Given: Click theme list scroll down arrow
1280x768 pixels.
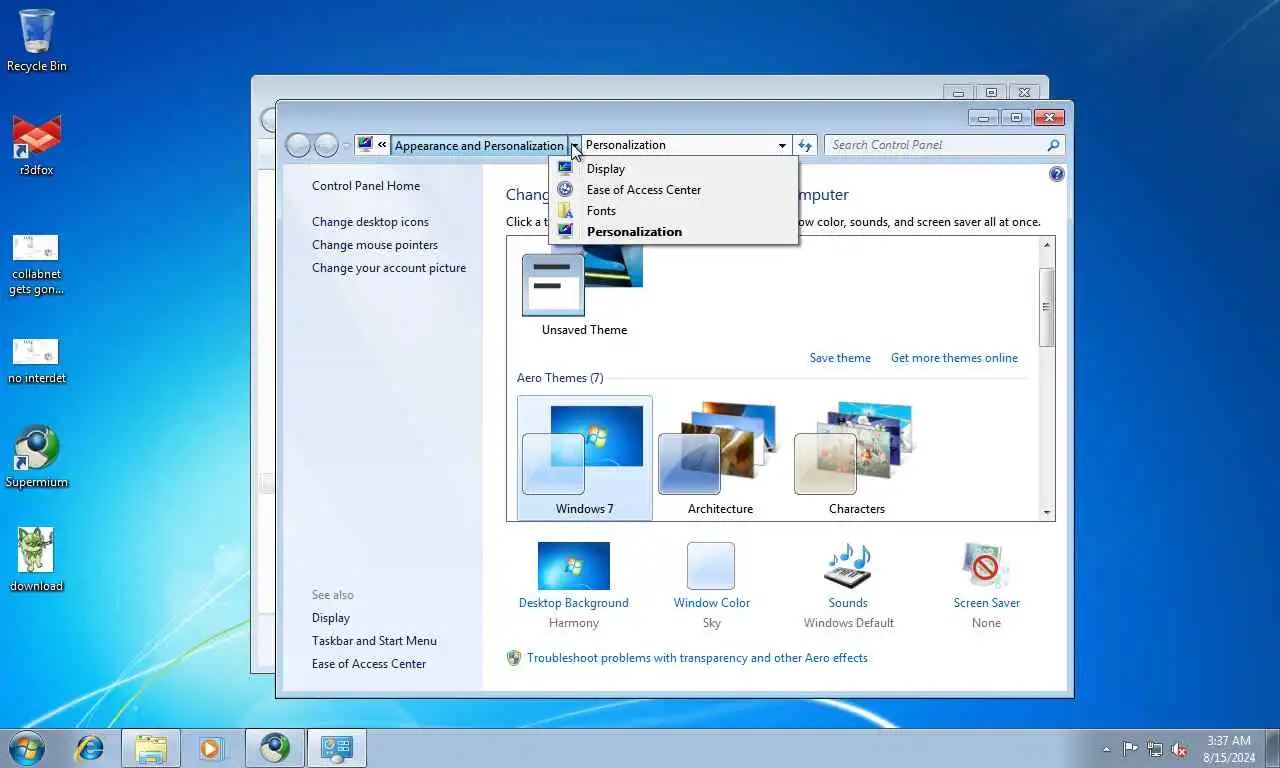Looking at the screenshot, I should (1047, 512).
